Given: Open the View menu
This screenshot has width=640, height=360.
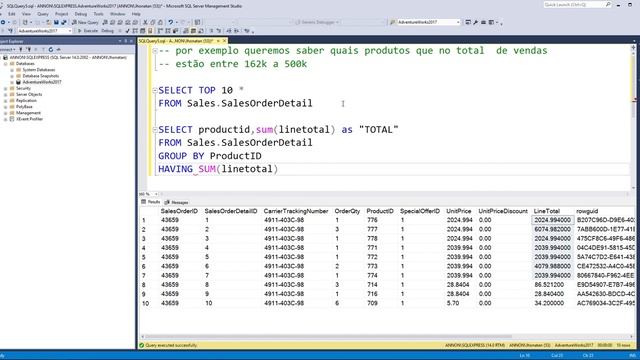Looking at the screenshot, I should point(26,14).
